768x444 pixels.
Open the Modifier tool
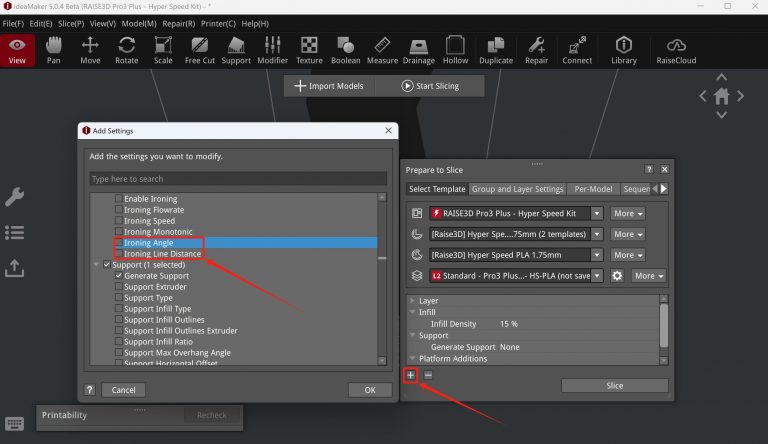pyautogui.click(x=272, y=50)
